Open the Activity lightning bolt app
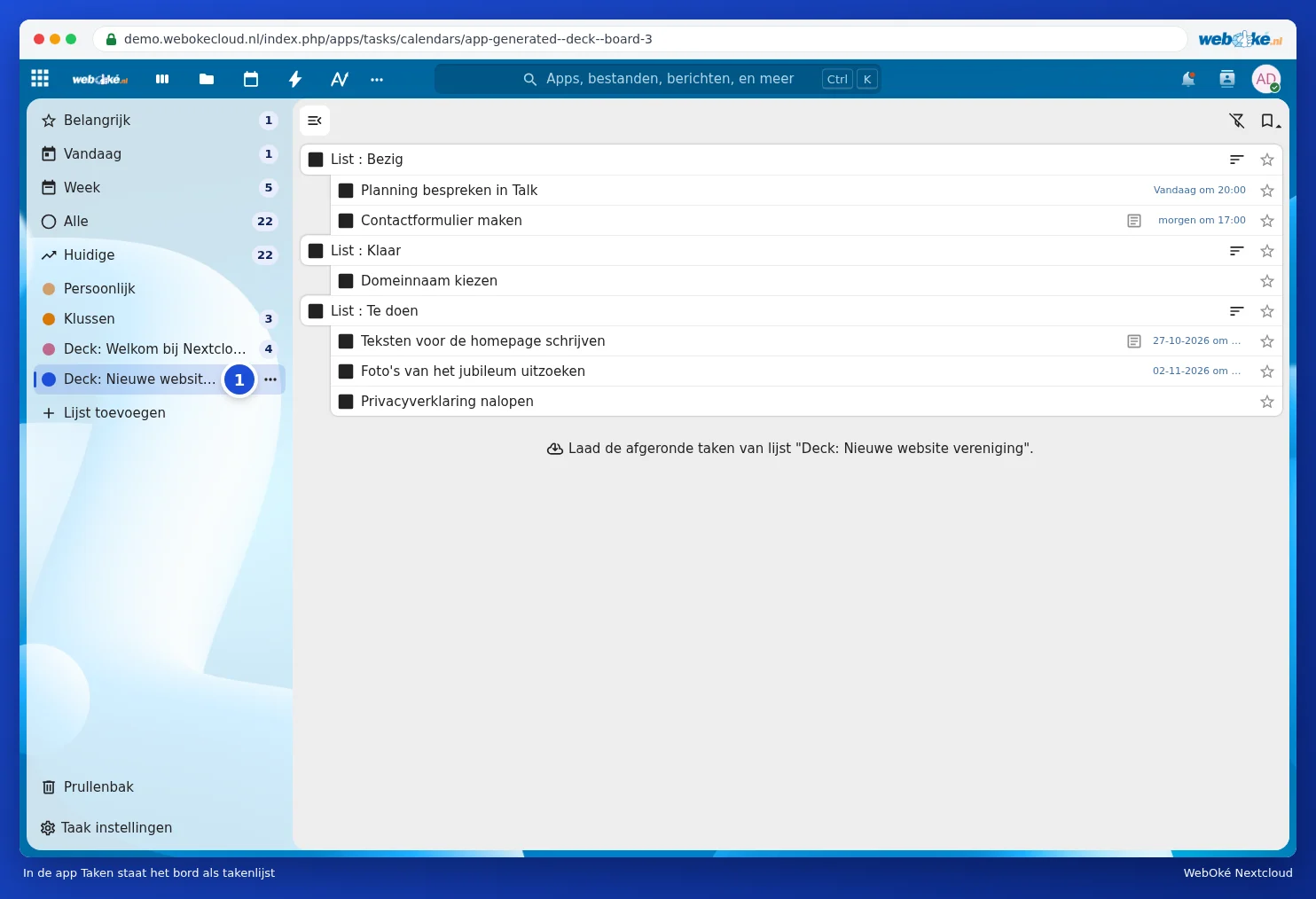This screenshot has height=899, width=1316. coord(295,79)
